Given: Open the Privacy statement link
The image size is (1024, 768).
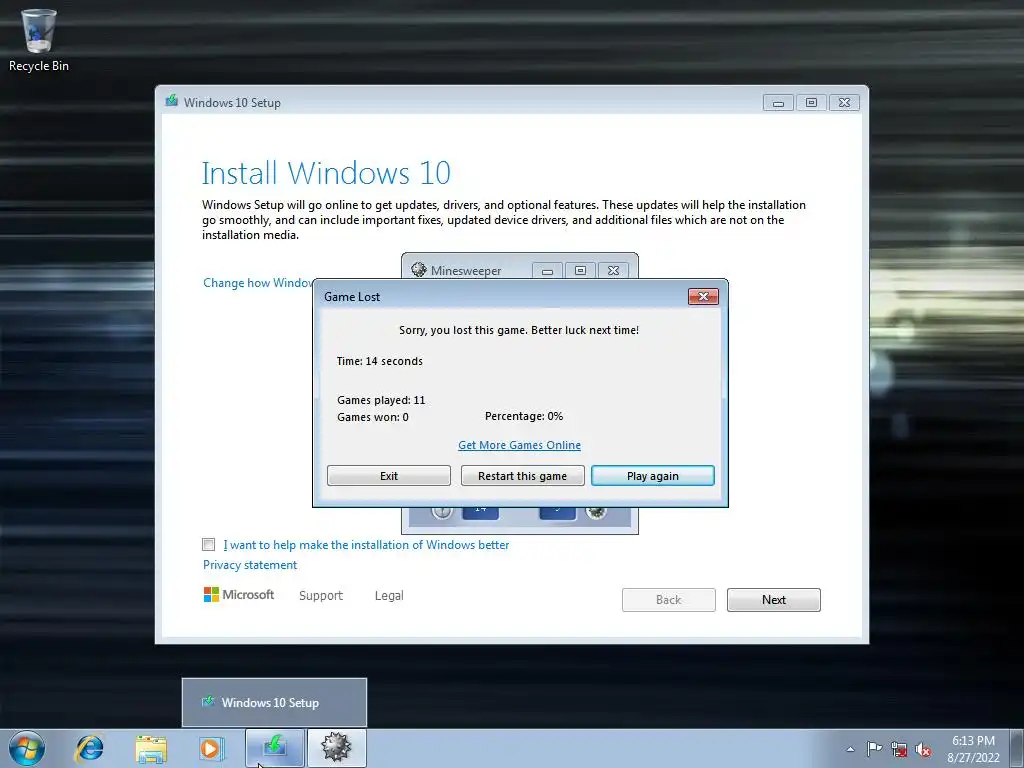Looking at the screenshot, I should point(249,565).
